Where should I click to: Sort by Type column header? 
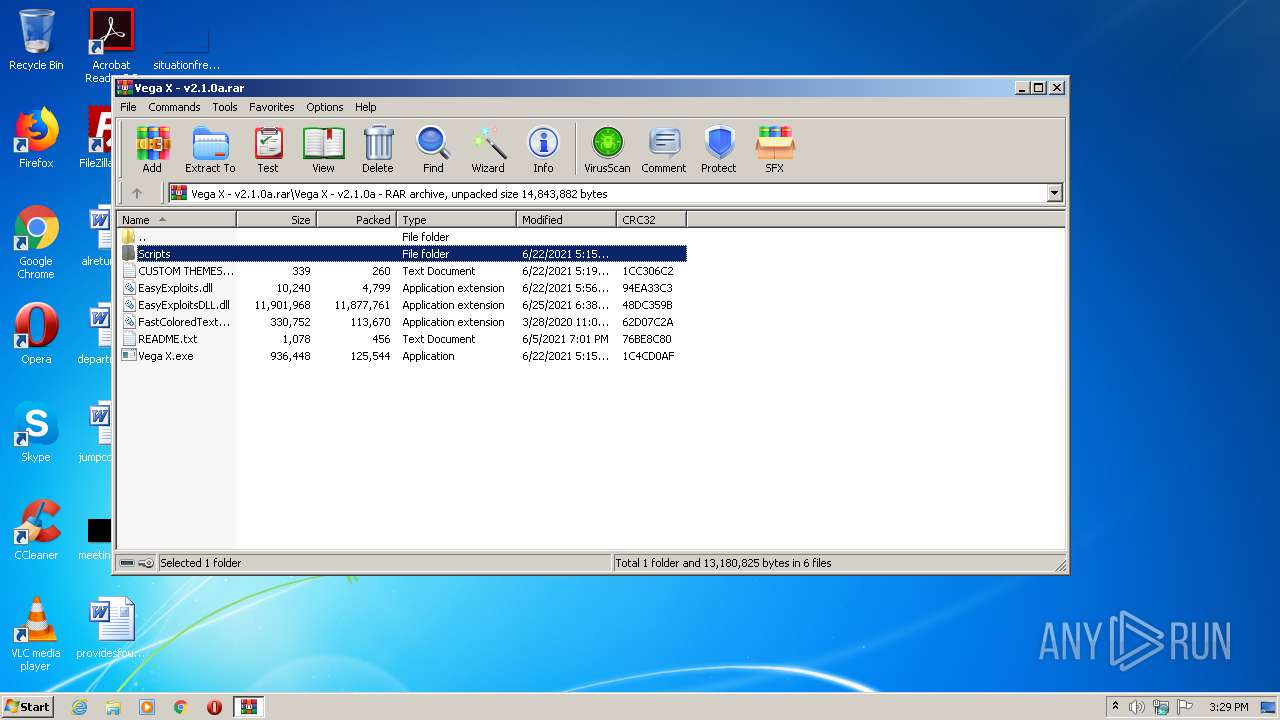[457, 219]
